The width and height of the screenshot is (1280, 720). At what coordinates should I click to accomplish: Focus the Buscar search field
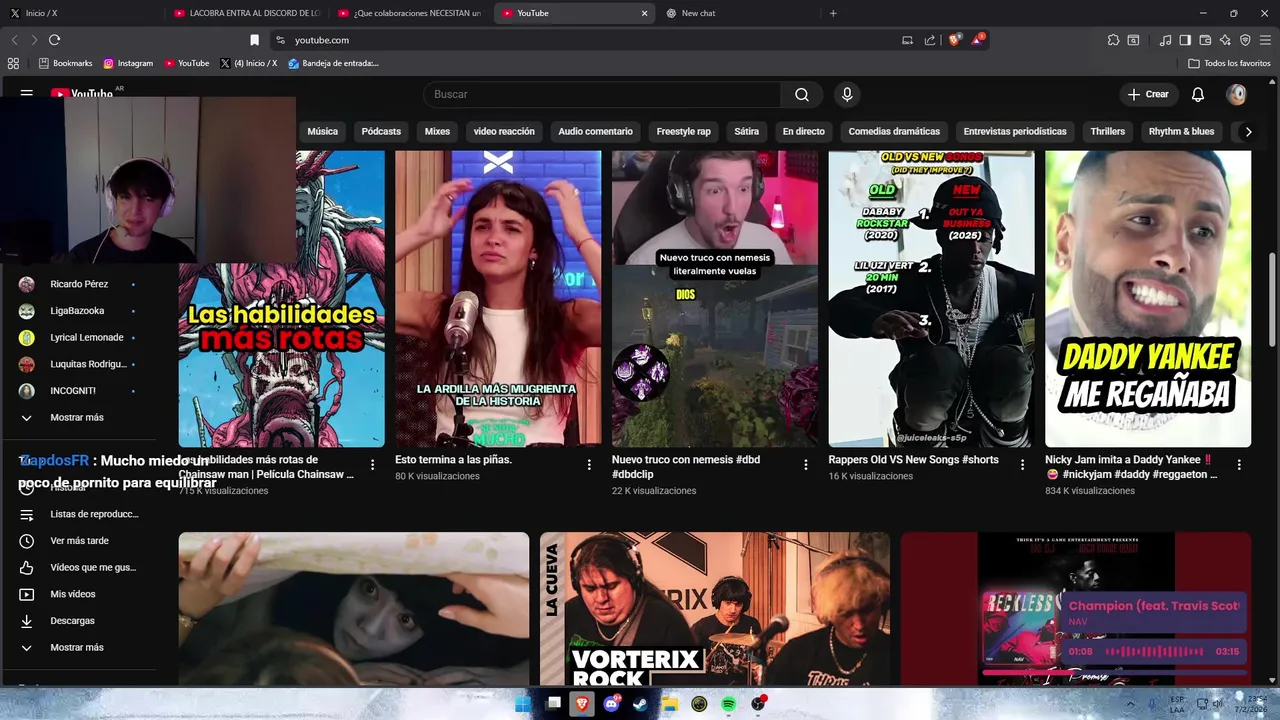click(602, 94)
